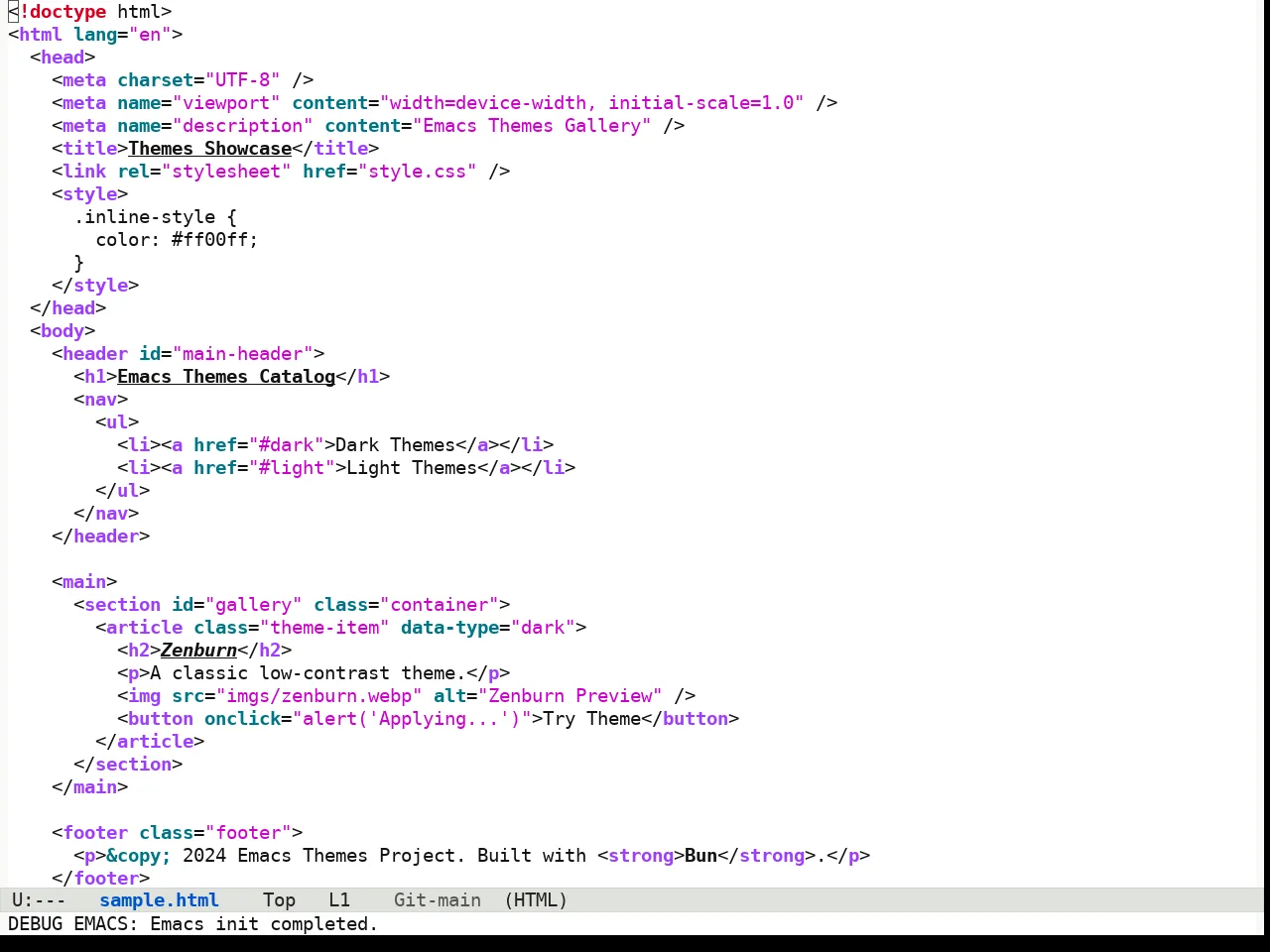Click the "alert('Applying...')" onclick string
The image size is (1270, 952).
tap(412, 719)
